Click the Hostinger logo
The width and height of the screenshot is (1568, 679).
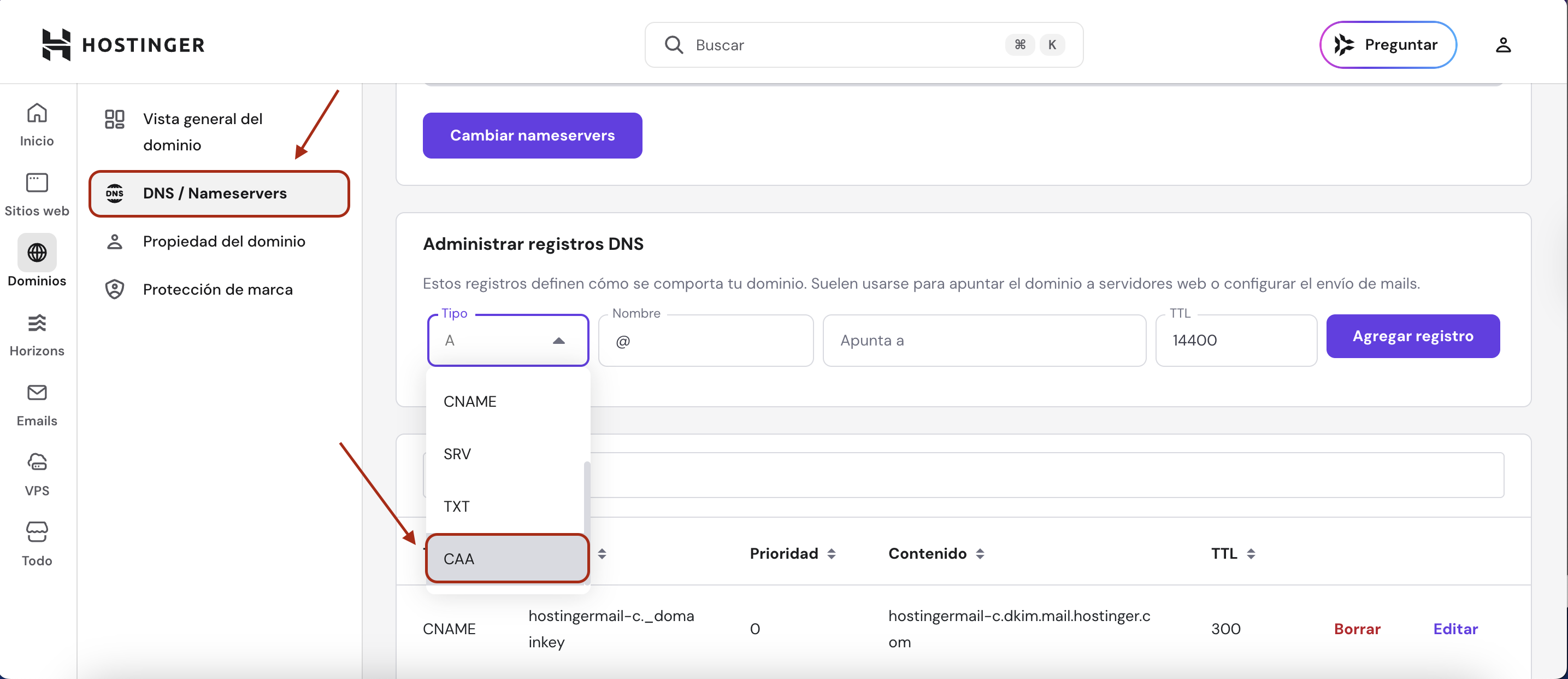[x=123, y=44]
